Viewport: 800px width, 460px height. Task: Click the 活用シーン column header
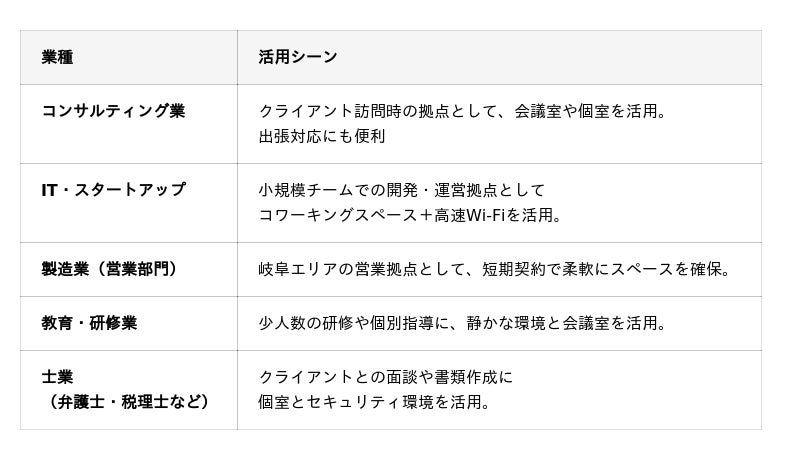(x=298, y=57)
